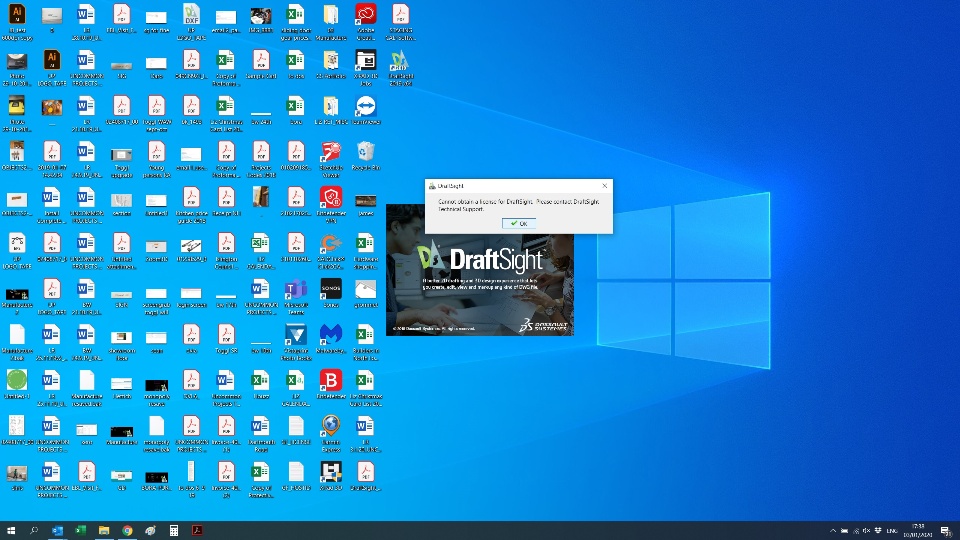Screen dimensions: 960x540
Task: Open Adobe Acrobat from the taskbar
Action: [x=197, y=530]
